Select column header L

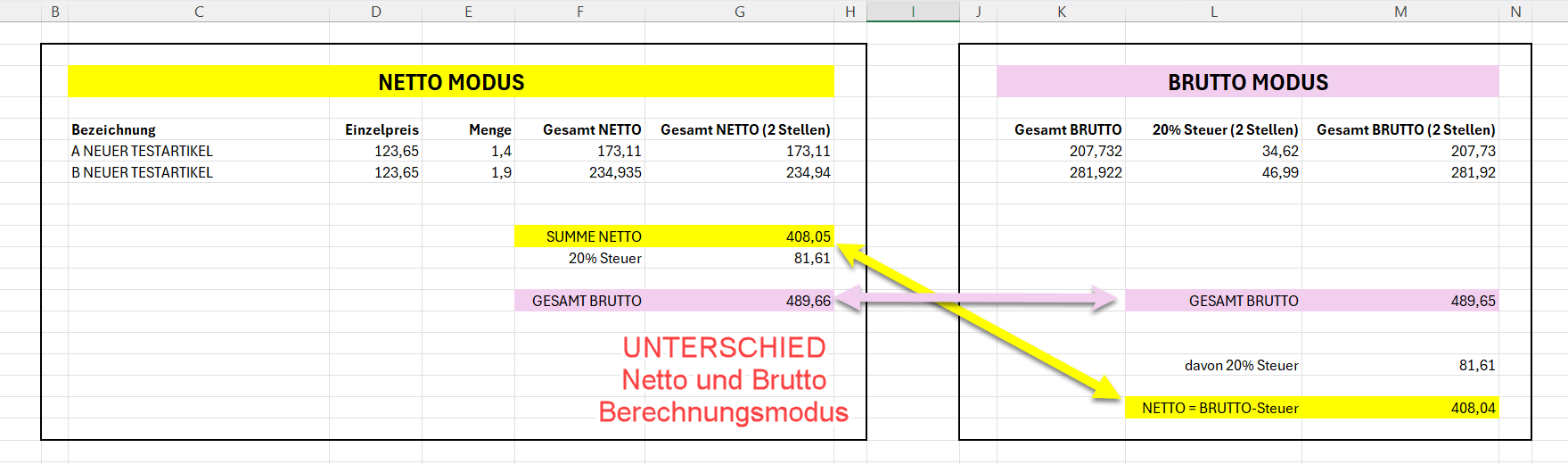1213,11
